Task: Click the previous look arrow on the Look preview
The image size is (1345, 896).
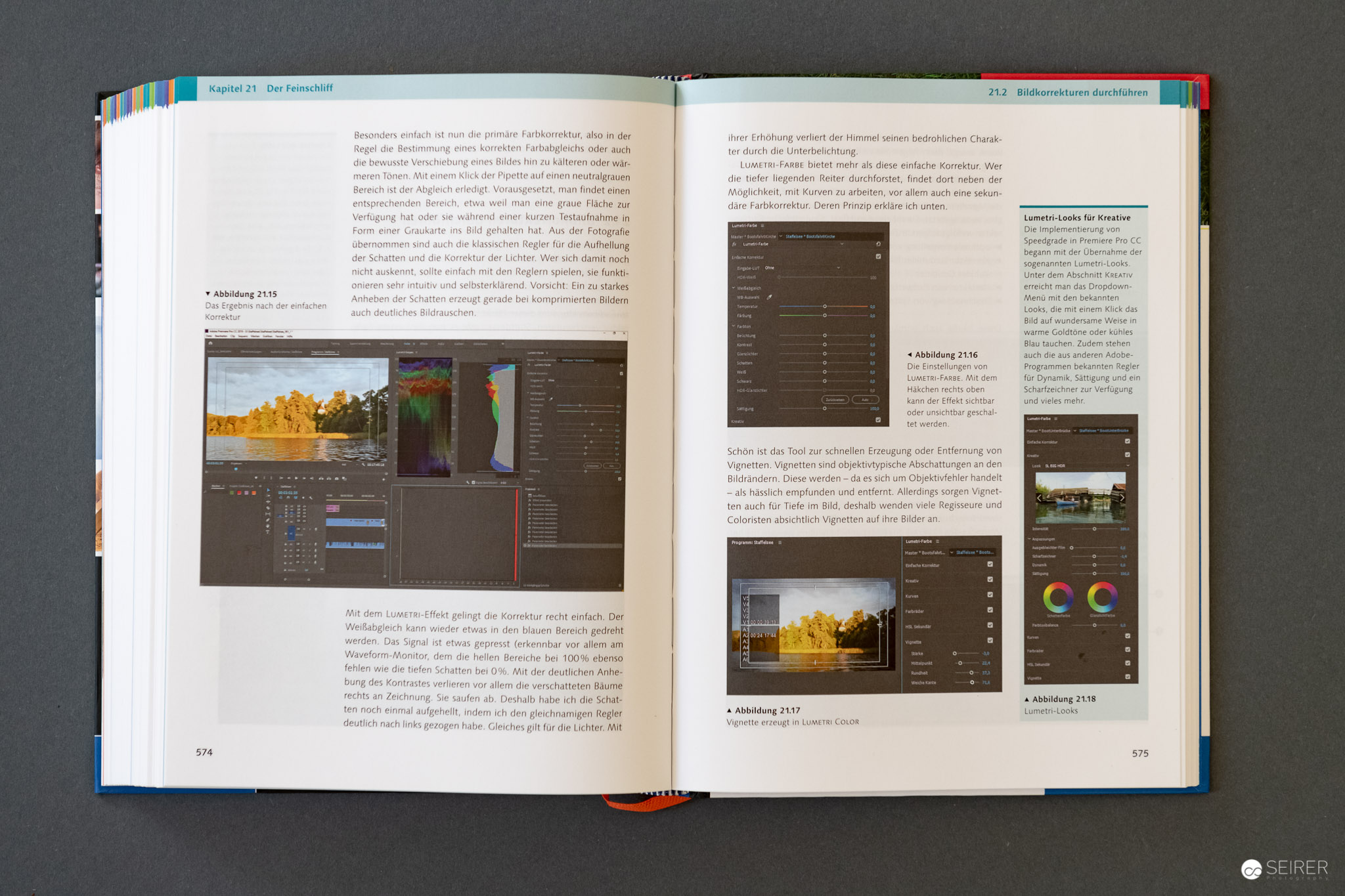Action: [1039, 498]
